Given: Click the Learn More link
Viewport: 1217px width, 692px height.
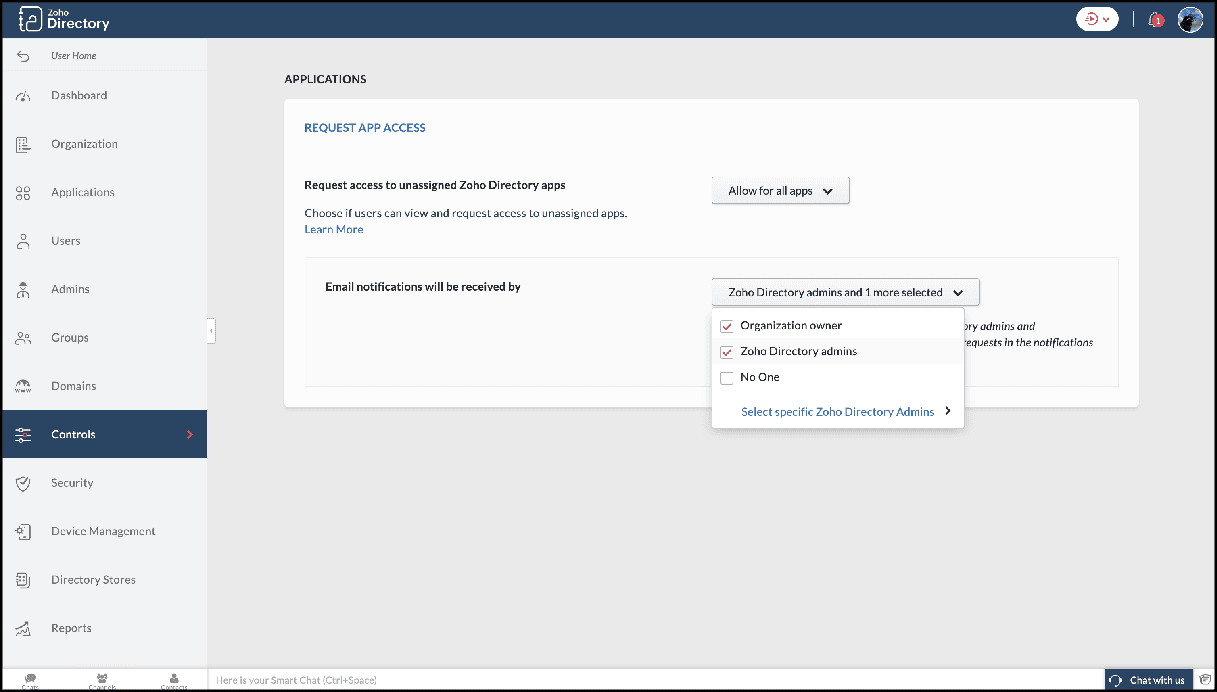Looking at the screenshot, I should click(x=334, y=230).
